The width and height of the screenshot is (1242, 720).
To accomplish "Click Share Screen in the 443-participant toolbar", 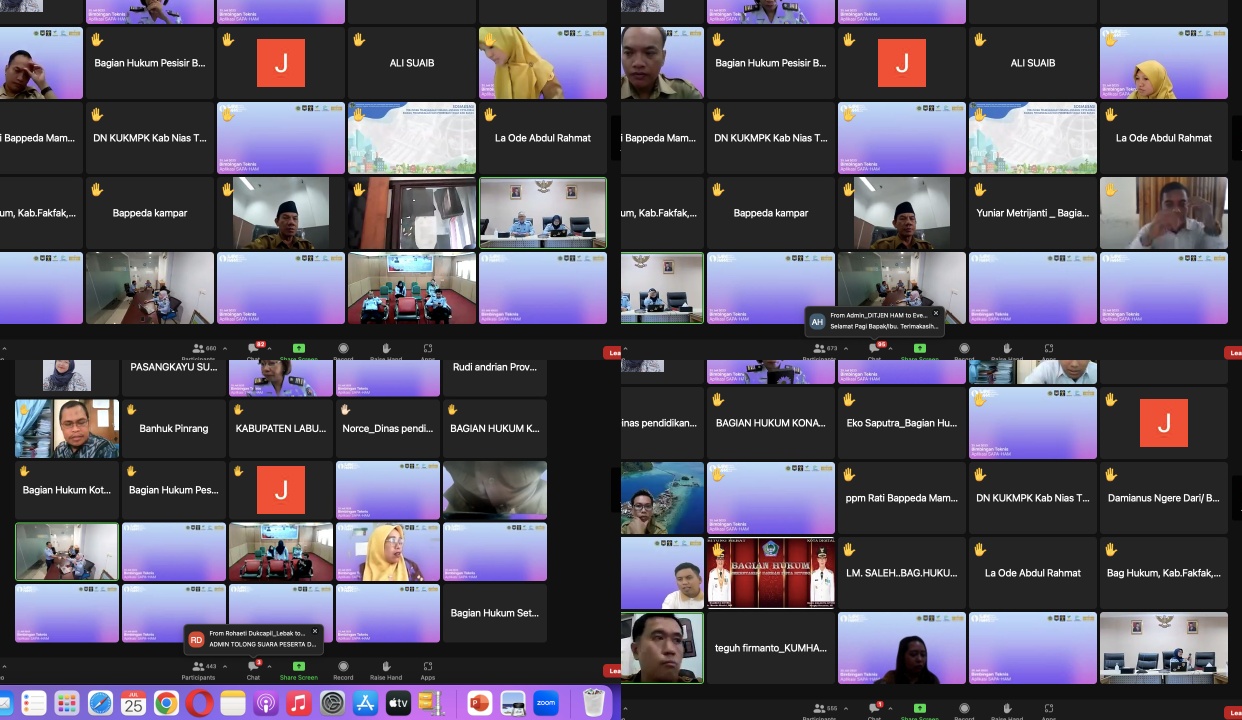I will (x=298, y=669).
